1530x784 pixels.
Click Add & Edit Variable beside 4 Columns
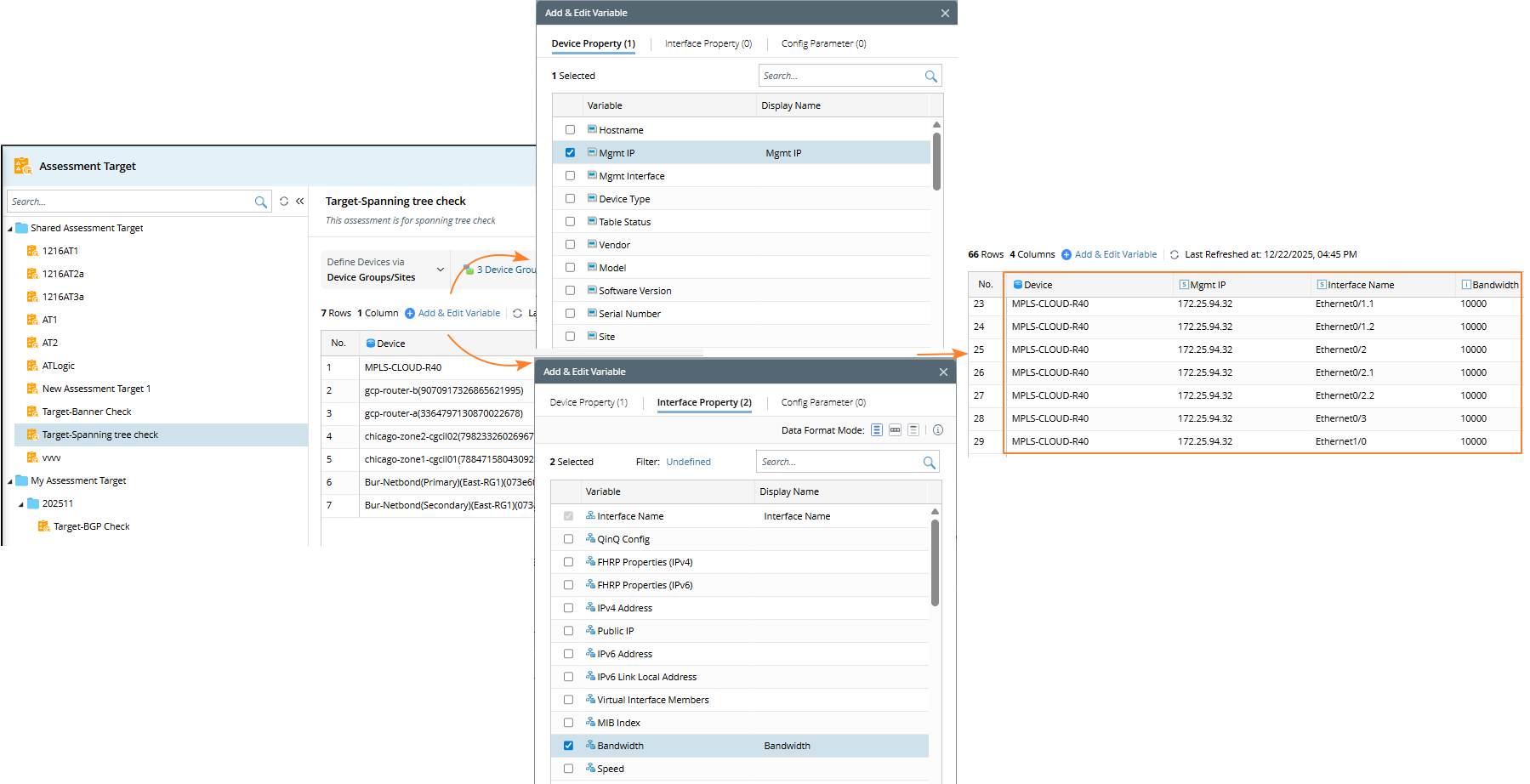click(x=1109, y=254)
